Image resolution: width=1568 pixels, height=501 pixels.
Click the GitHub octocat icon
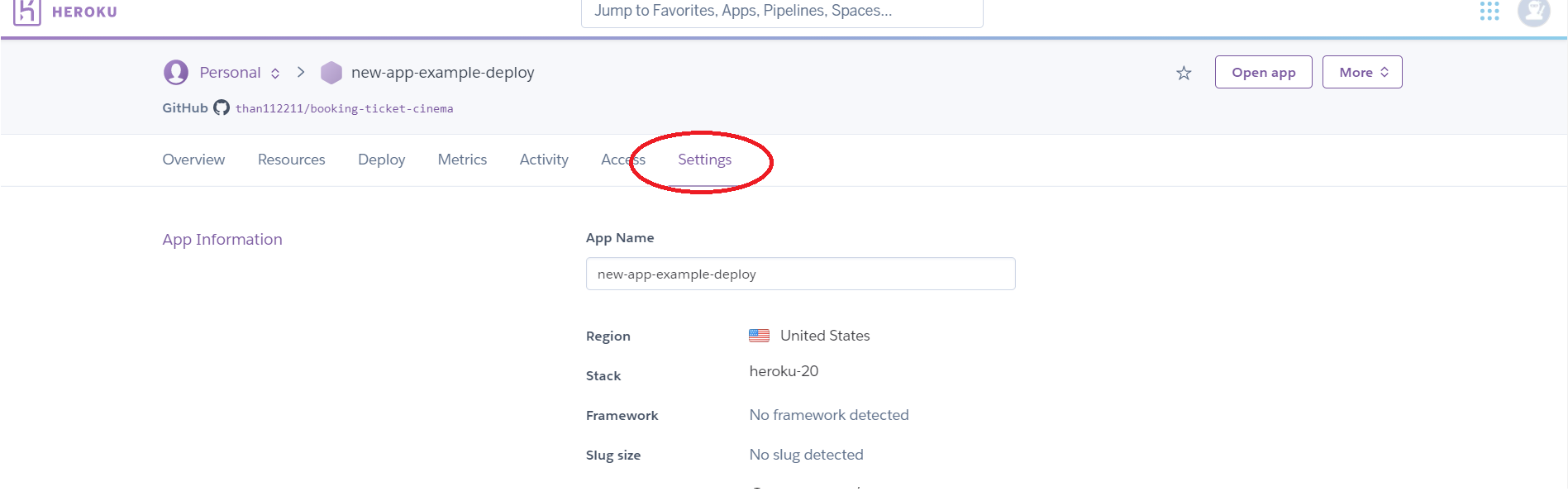(x=222, y=108)
